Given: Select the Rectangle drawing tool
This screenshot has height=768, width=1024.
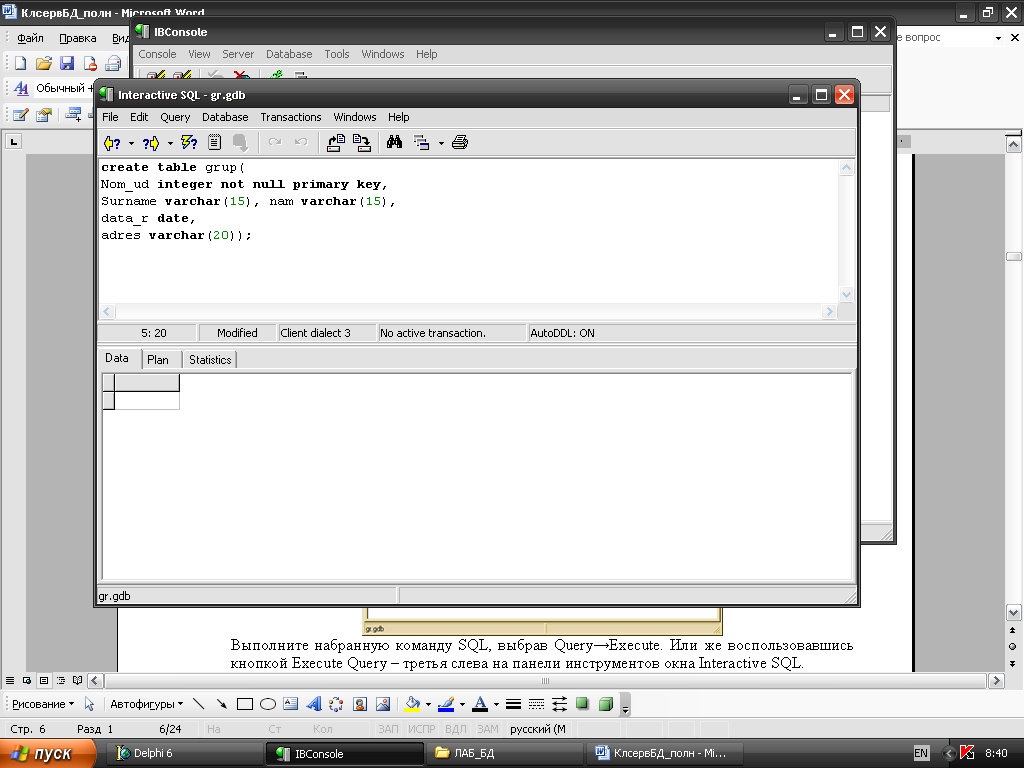Looking at the screenshot, I should coord(245,704).
